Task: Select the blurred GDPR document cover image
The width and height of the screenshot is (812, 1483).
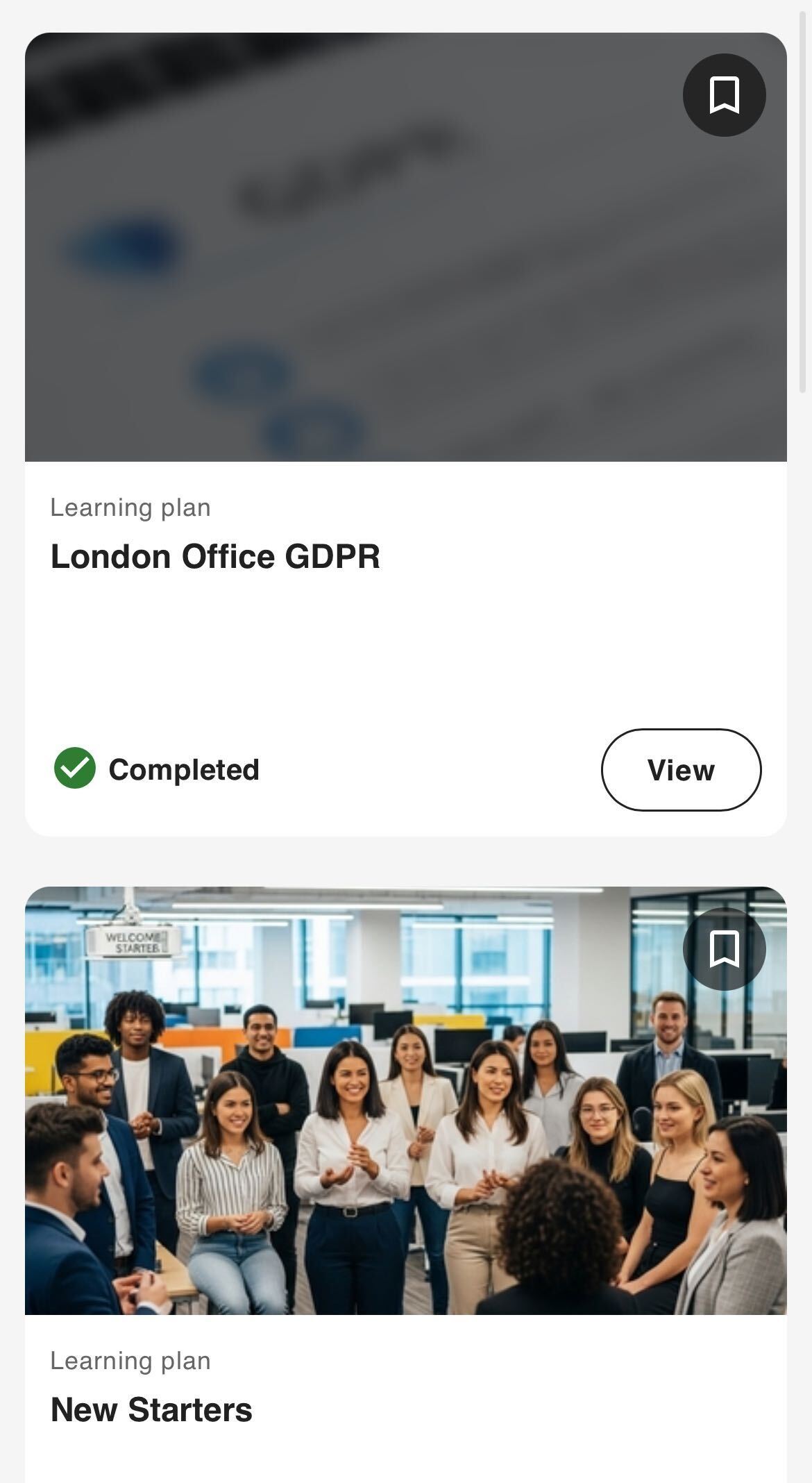Action: [406, 247]
